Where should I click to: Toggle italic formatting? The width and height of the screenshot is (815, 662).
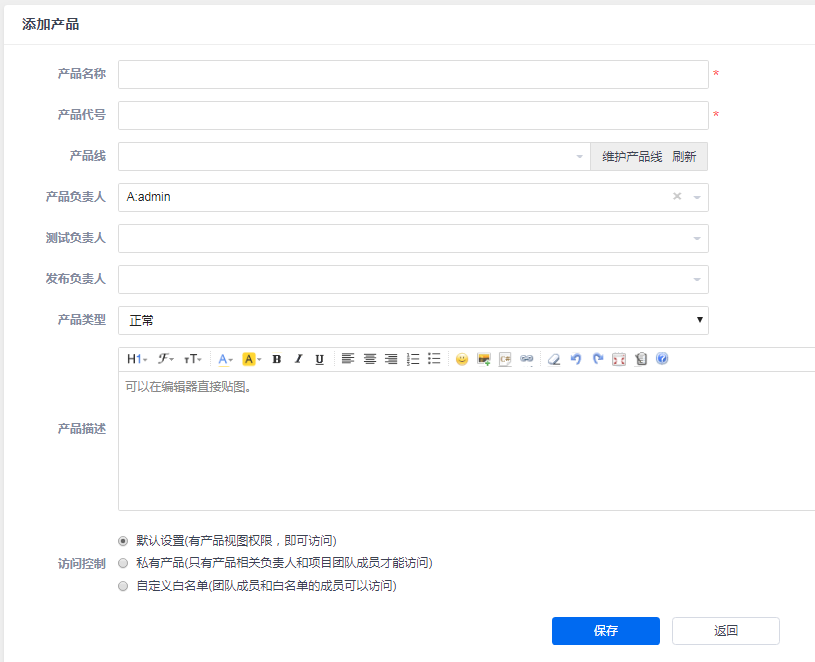coord(298,359)
